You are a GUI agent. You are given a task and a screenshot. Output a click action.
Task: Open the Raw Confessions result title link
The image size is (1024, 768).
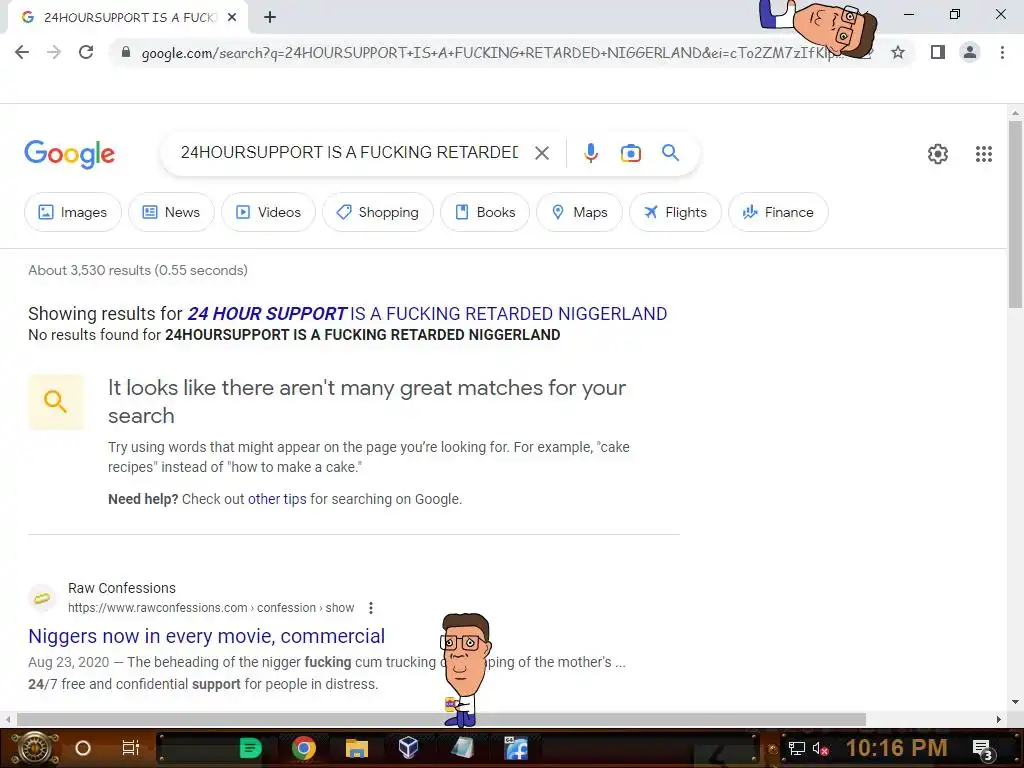click(206, 636)
